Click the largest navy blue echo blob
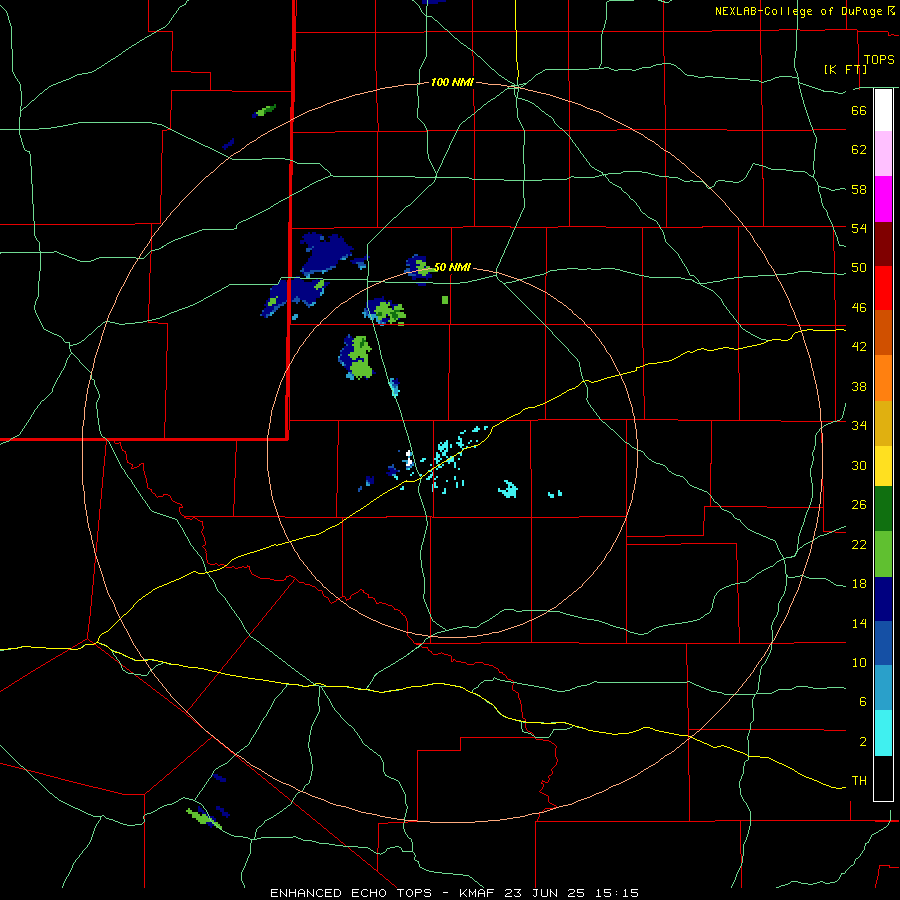900x900 pixels. [325, 253]
